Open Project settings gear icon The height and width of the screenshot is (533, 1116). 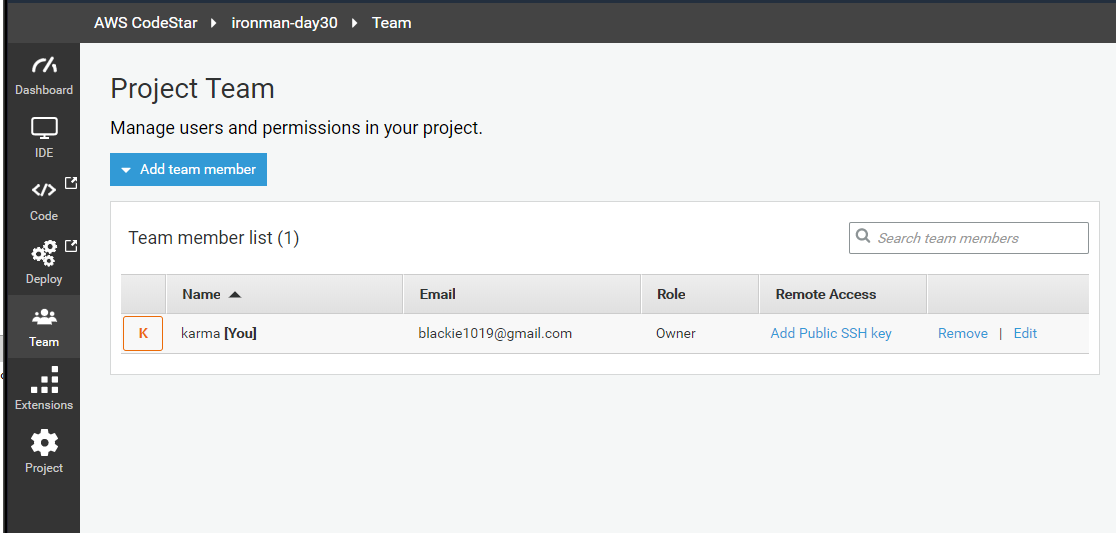click(x=44, y=443)
